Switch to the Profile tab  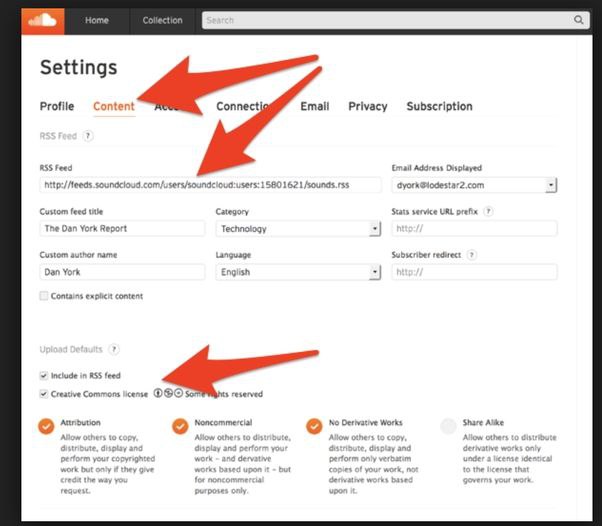click(x=57, y=106)
